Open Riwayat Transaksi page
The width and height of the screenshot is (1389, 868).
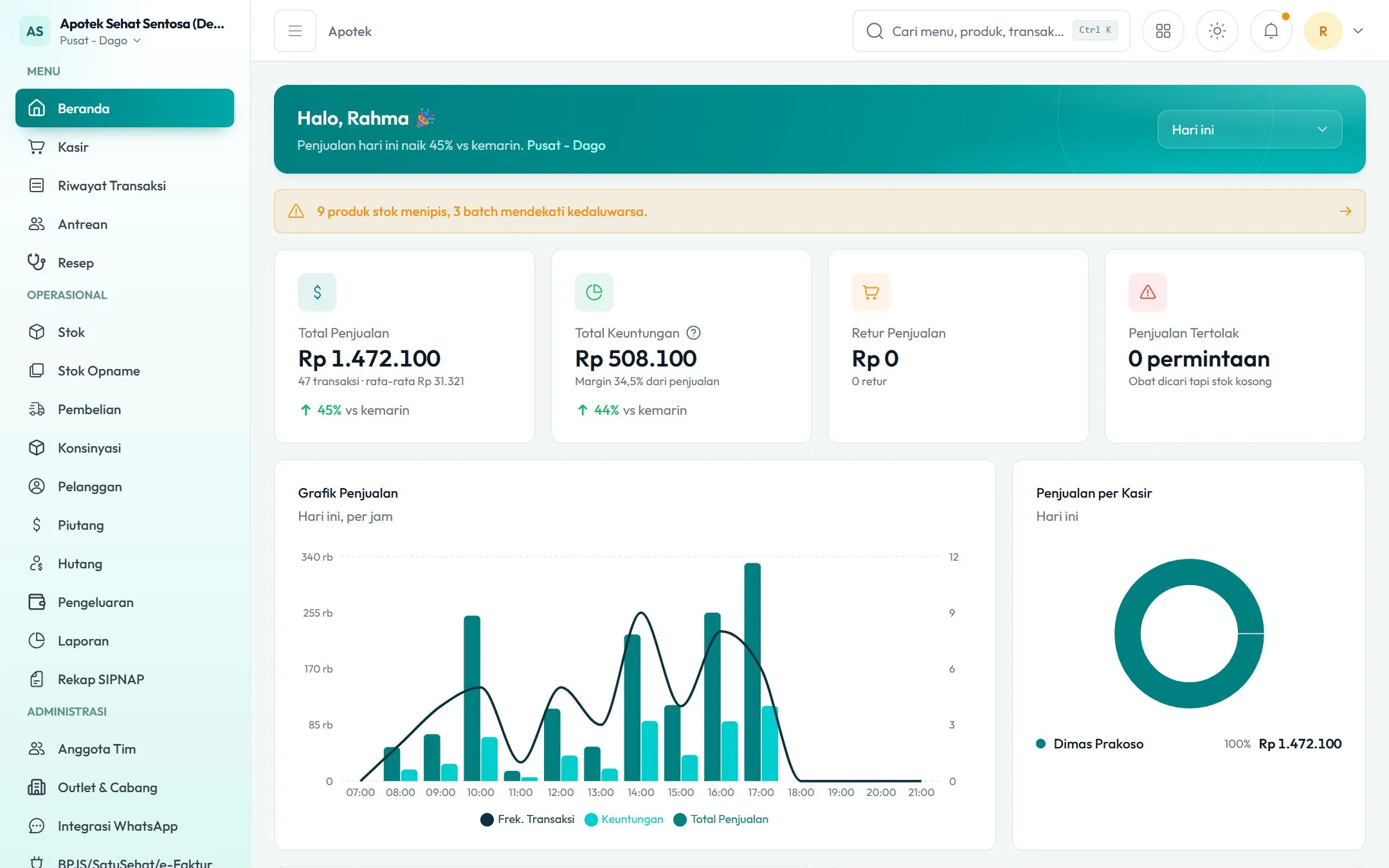pyautogui.click(x=125, y=185)
